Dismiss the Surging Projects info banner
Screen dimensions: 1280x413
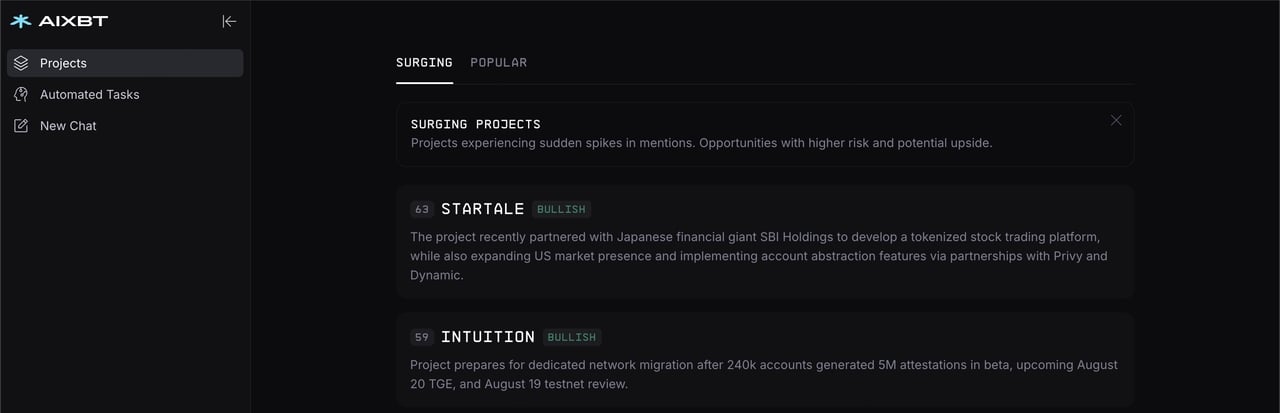1116,120
